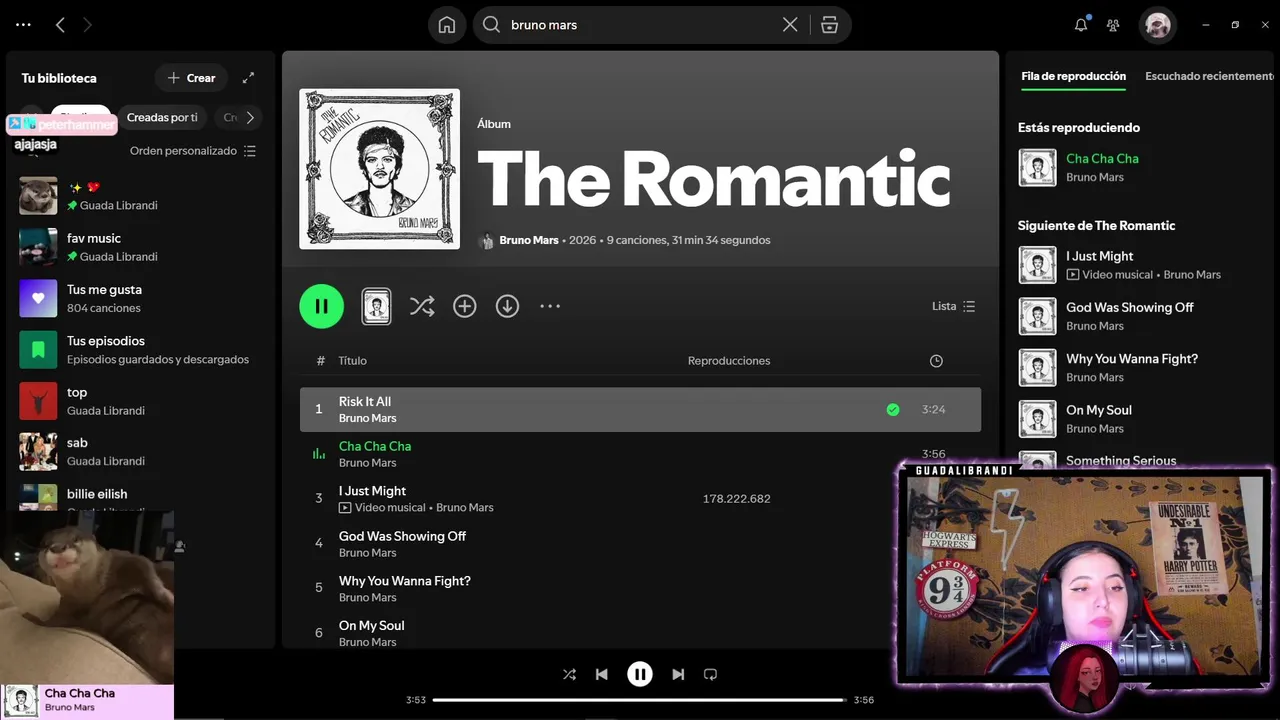Screen dimensions: 1280x720
Task: Open the Orden personalizado sort menu
Action: (x=193, y=151)
